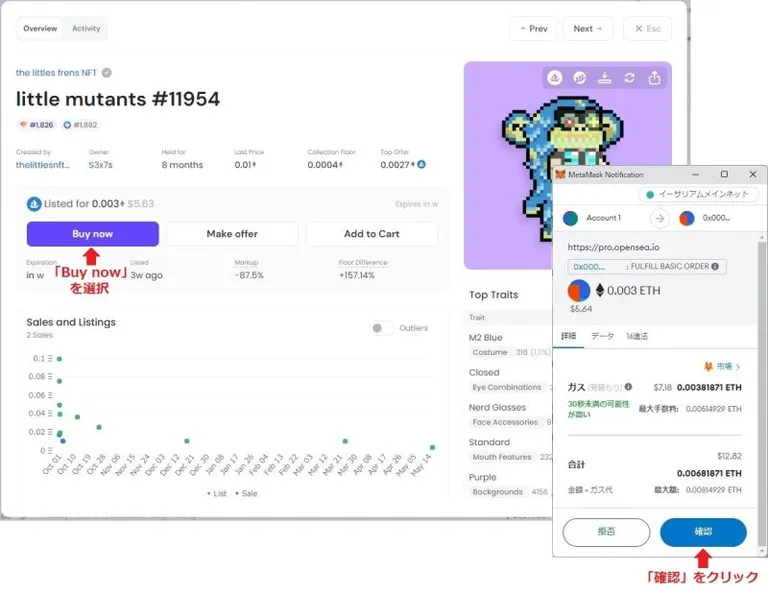Maximize the MetaMask Notification window
768x589 pixels.
[724, 174]
